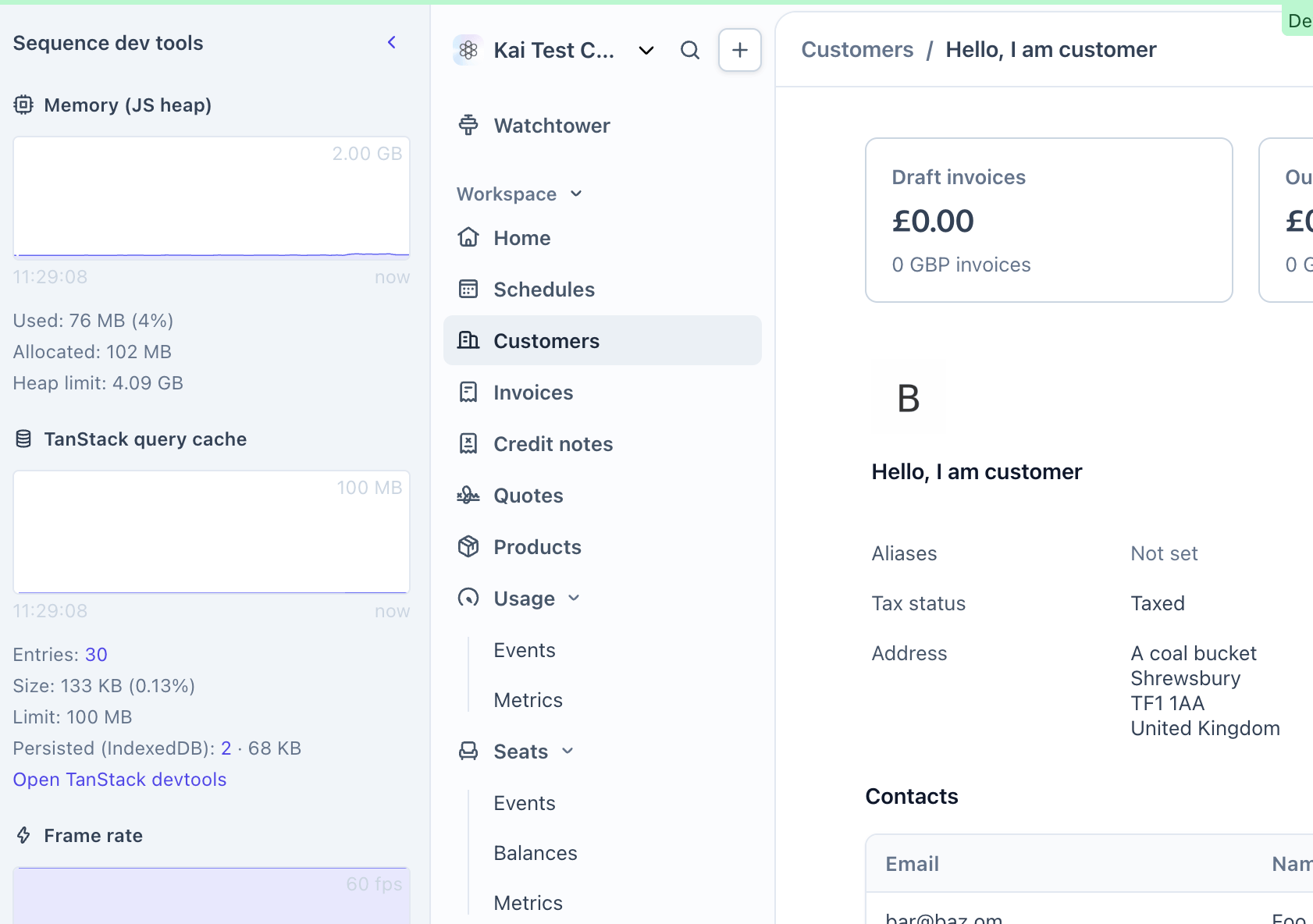This screenshot has width=1313, height=924.
Task: Click the Invoices receipt icon
Action: [468, 392]
